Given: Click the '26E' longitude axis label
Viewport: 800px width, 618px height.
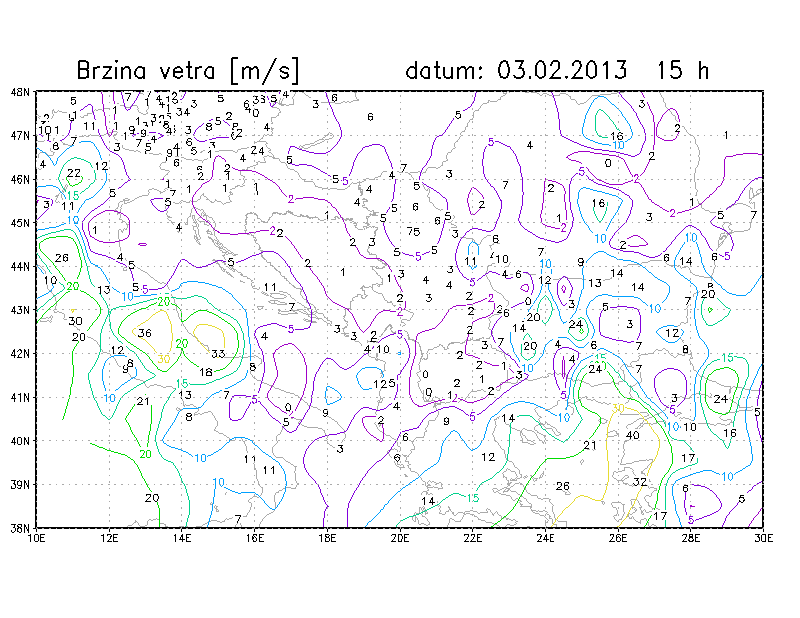Looking at the screenshot, I should point(618,538).
